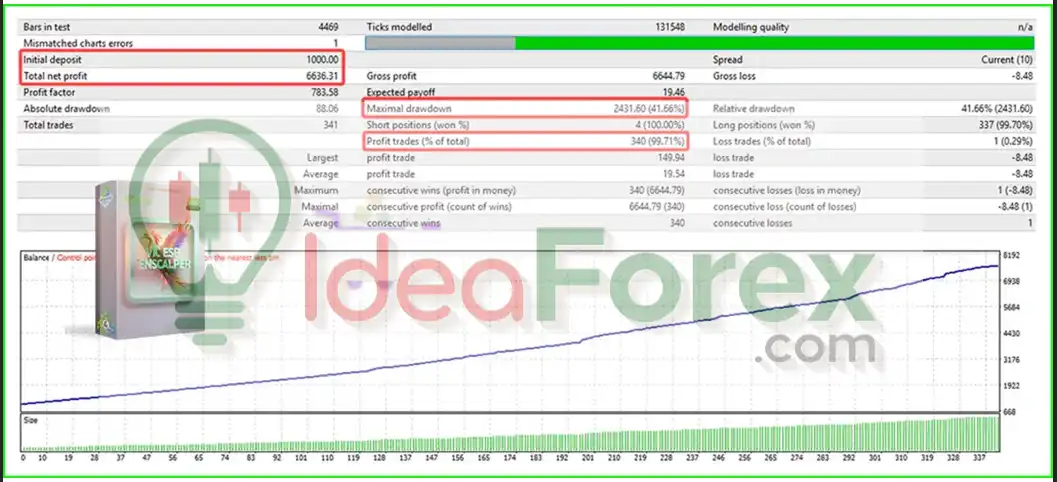Select the maximal drawdown value 2431.60 (41.66%)
The height and width of the screenshot is (482, 1057).
tap(649, 109)
